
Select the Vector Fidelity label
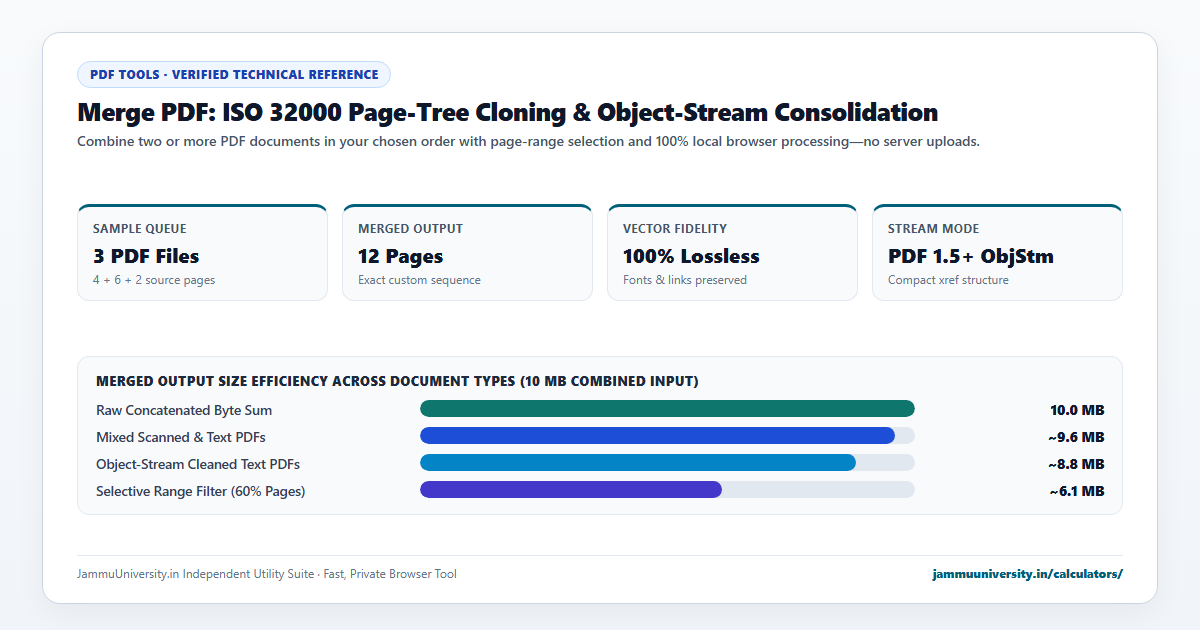point(675,229)
